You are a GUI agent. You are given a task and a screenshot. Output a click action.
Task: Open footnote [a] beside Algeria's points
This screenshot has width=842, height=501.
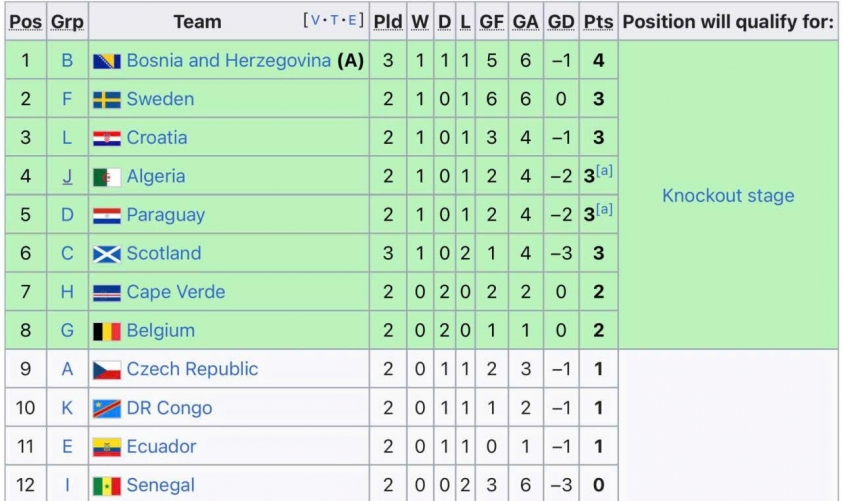coord(604,171)
